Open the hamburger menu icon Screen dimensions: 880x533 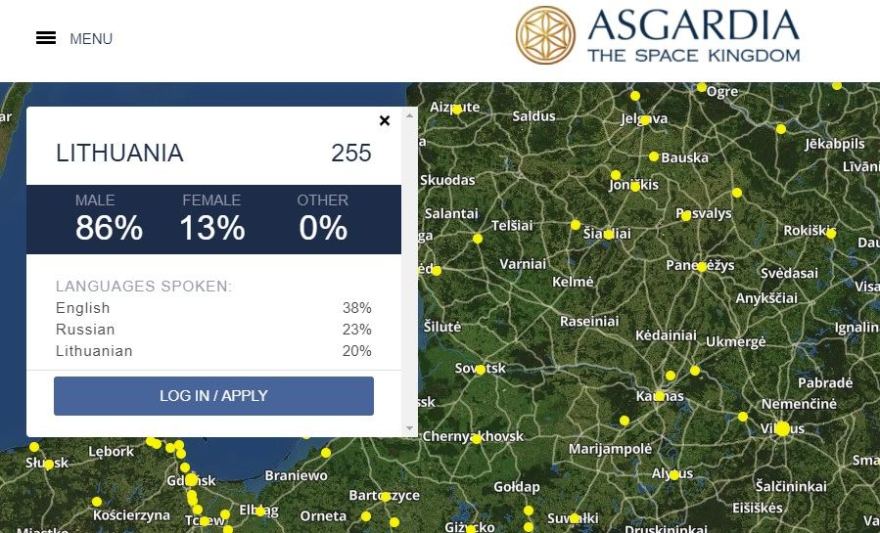pyautogui.click(x=45, y=38)
